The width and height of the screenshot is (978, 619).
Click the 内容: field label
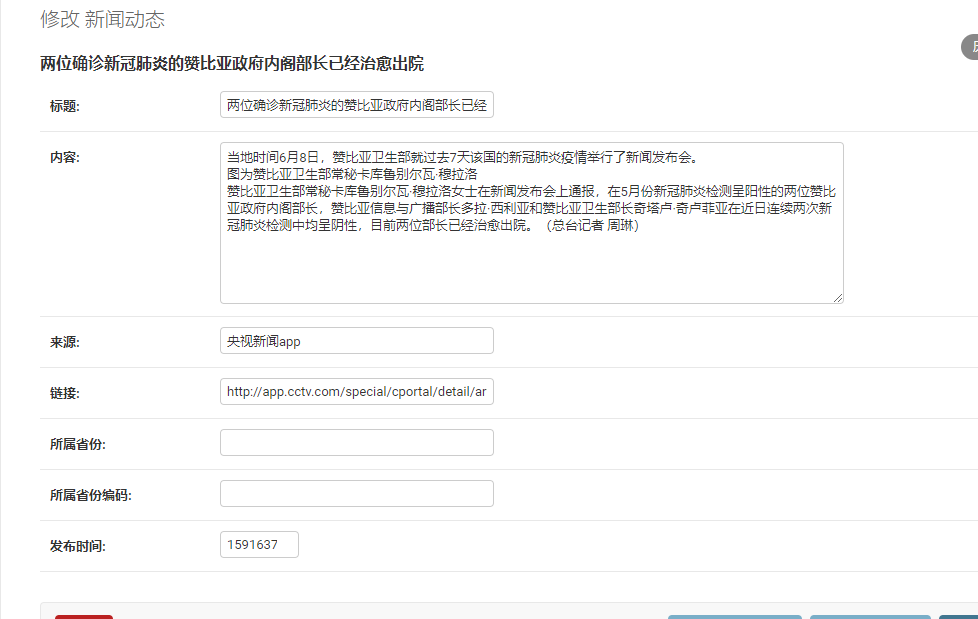tap(65, 157)
